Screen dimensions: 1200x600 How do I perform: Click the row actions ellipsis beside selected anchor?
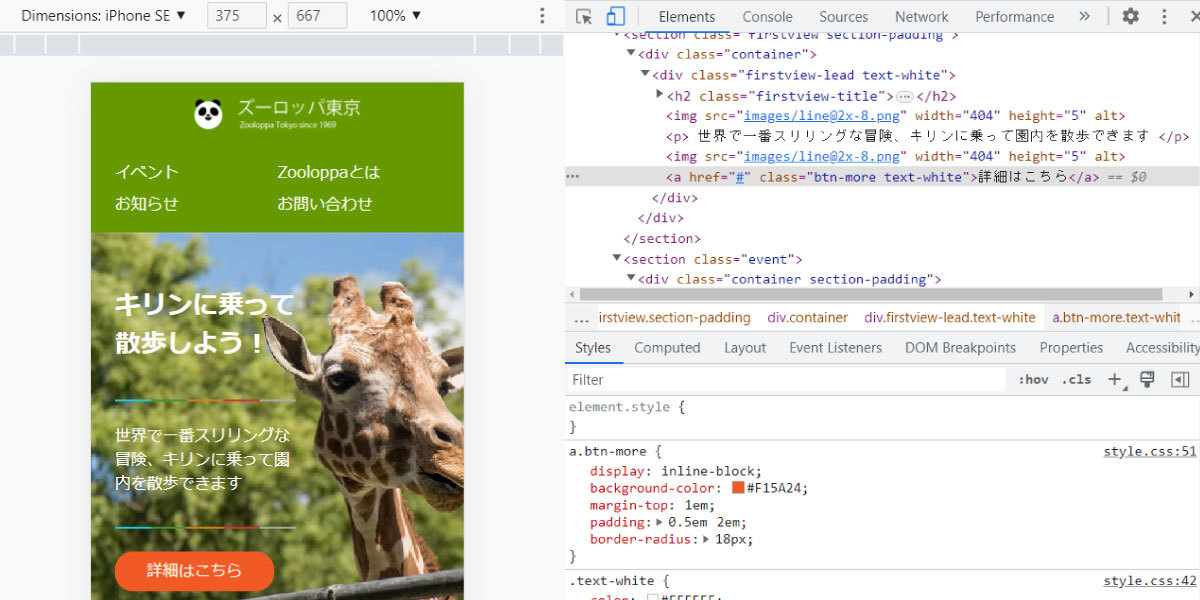(573, 176)
